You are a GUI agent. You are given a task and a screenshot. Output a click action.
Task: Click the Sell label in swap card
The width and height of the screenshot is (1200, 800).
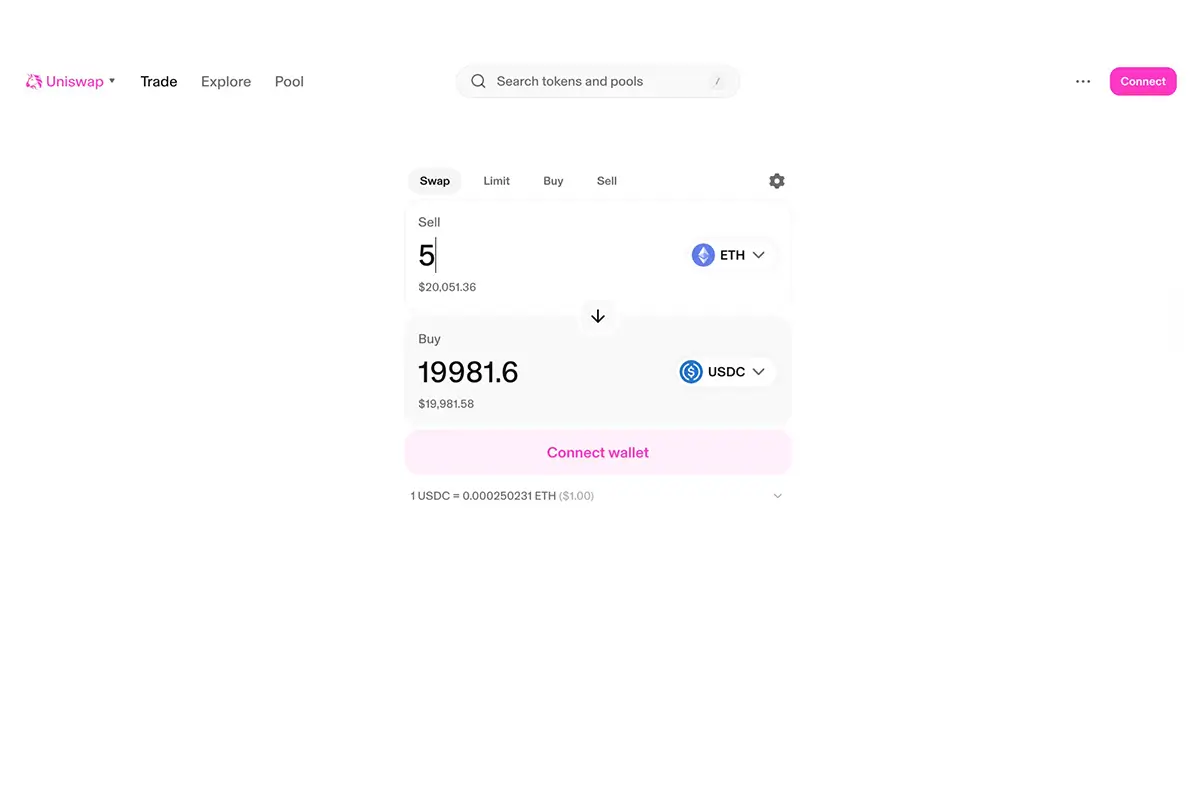point(429,222)
